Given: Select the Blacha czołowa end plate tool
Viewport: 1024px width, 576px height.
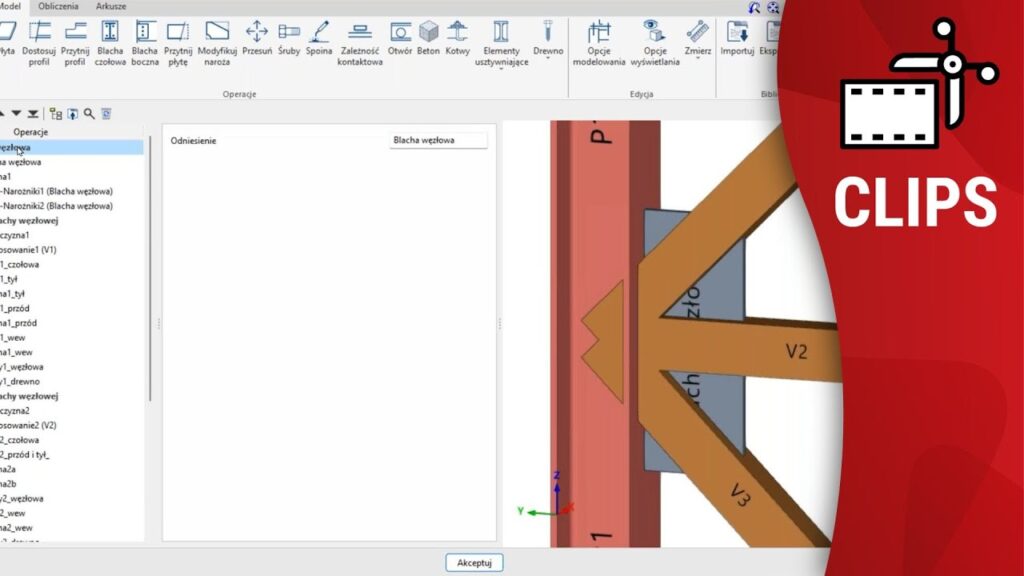Looking at the screenshot, I should tap(110, 41).
